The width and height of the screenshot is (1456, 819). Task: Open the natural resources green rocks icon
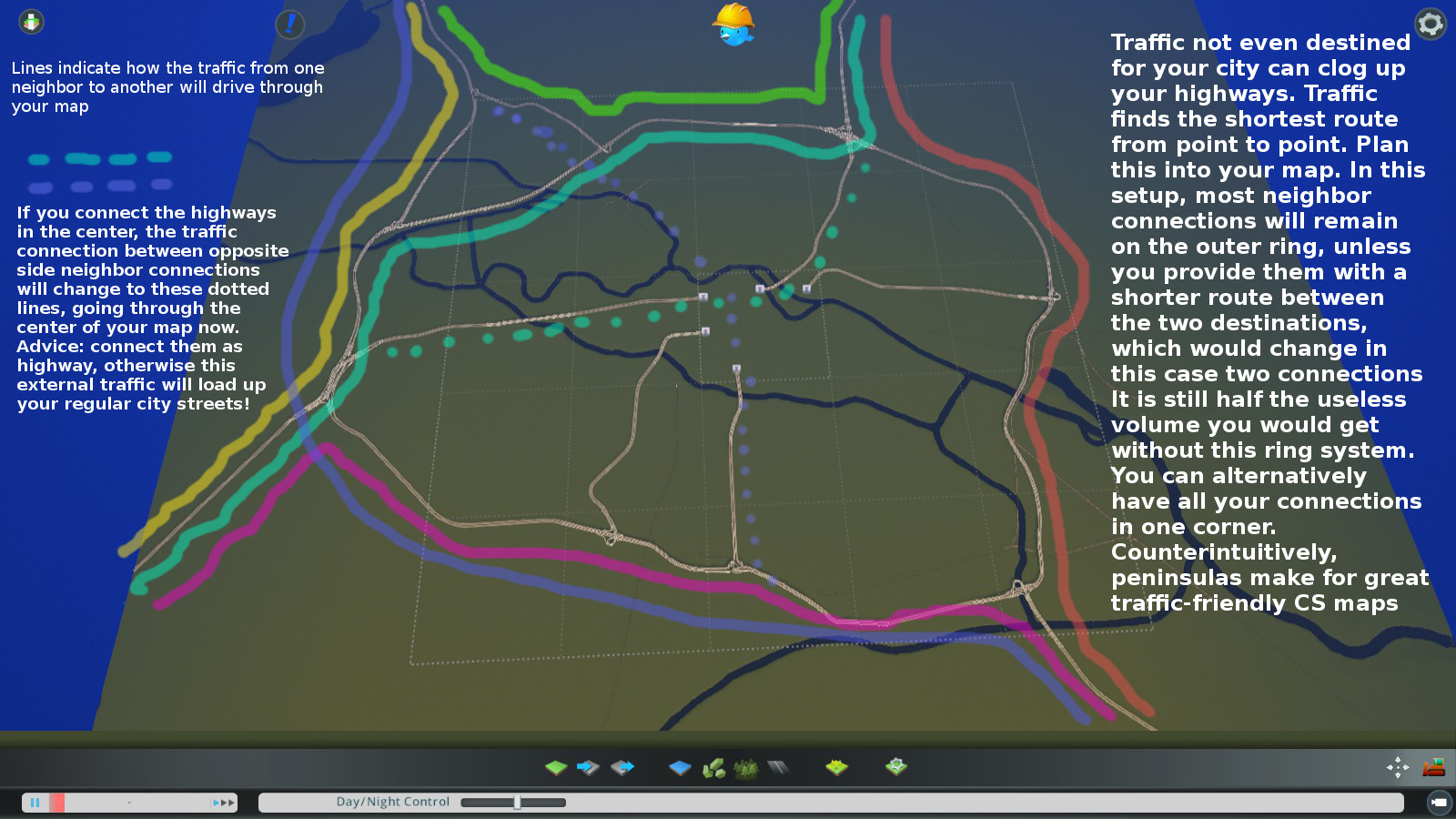point(714,768)
